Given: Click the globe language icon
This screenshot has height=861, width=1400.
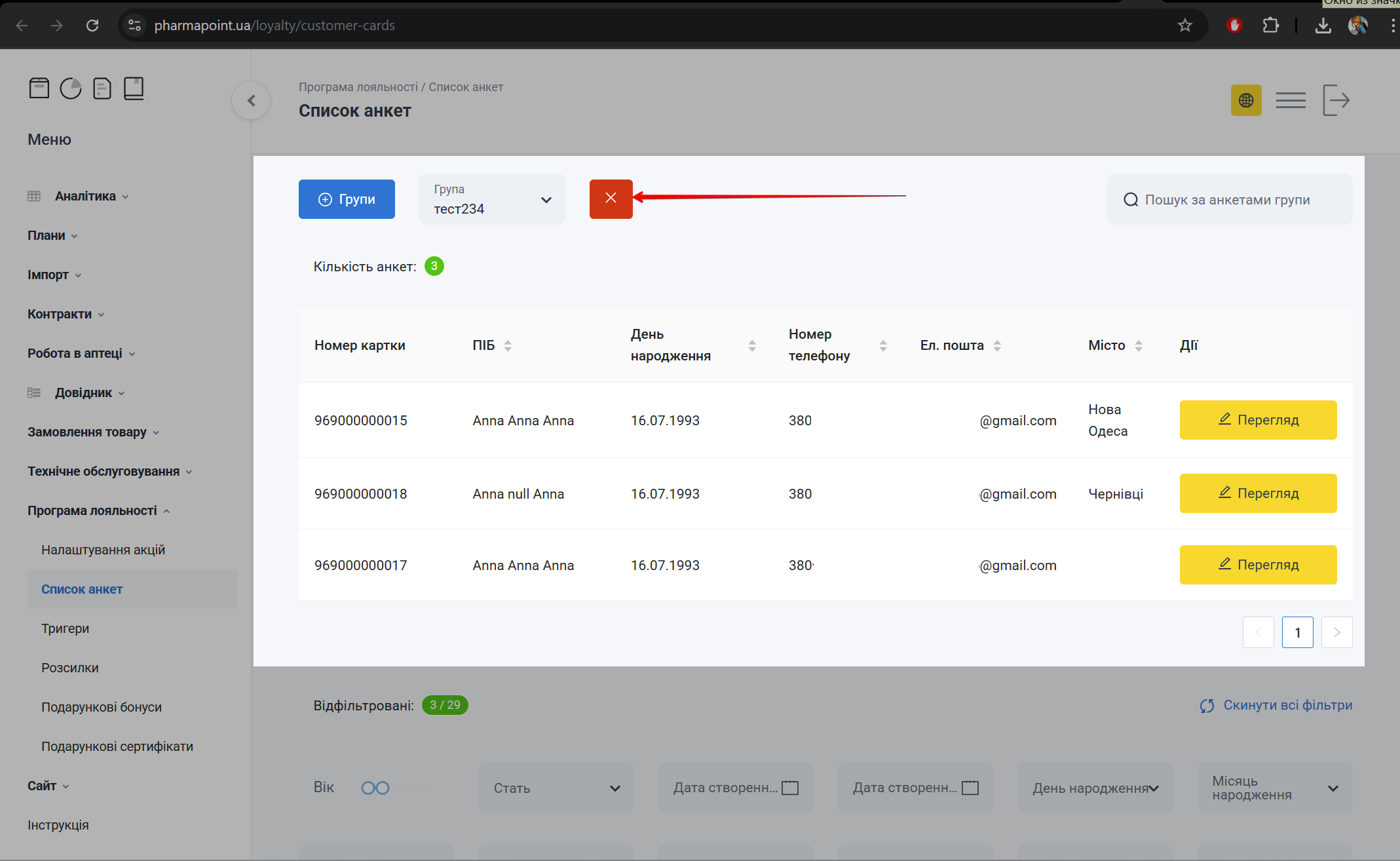Looking at the screenshot, I should pos(1246,100).
